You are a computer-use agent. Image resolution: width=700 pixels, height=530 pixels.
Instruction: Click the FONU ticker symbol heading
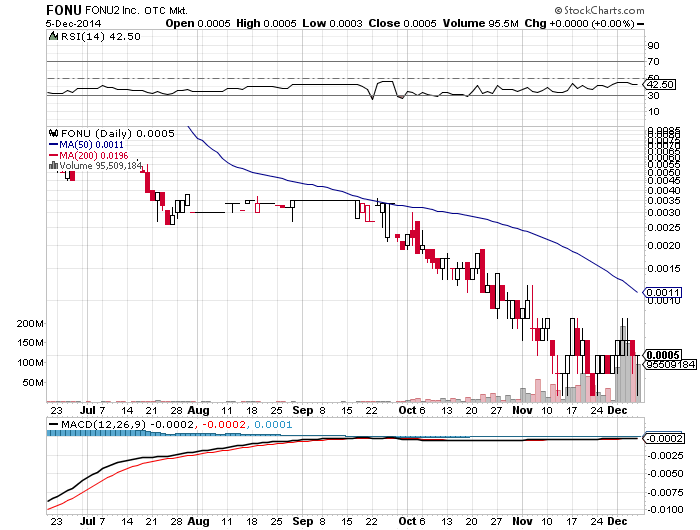pyautogui.click(x=64, y=10)
